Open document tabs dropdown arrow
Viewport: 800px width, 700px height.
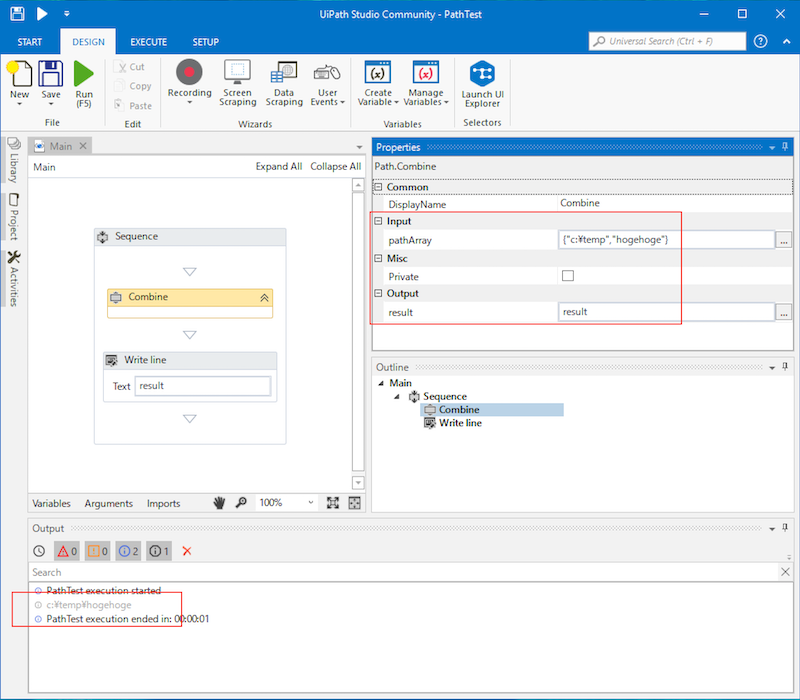pos(359,147)
